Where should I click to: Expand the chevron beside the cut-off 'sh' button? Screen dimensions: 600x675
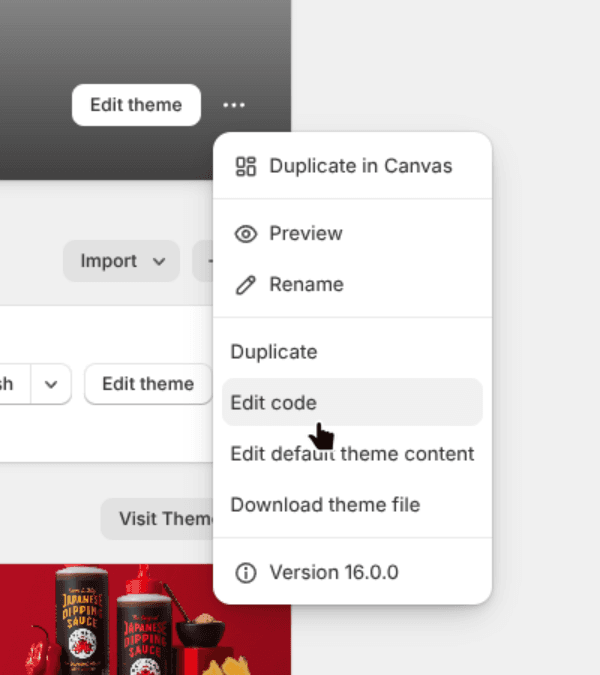[51, 384]
